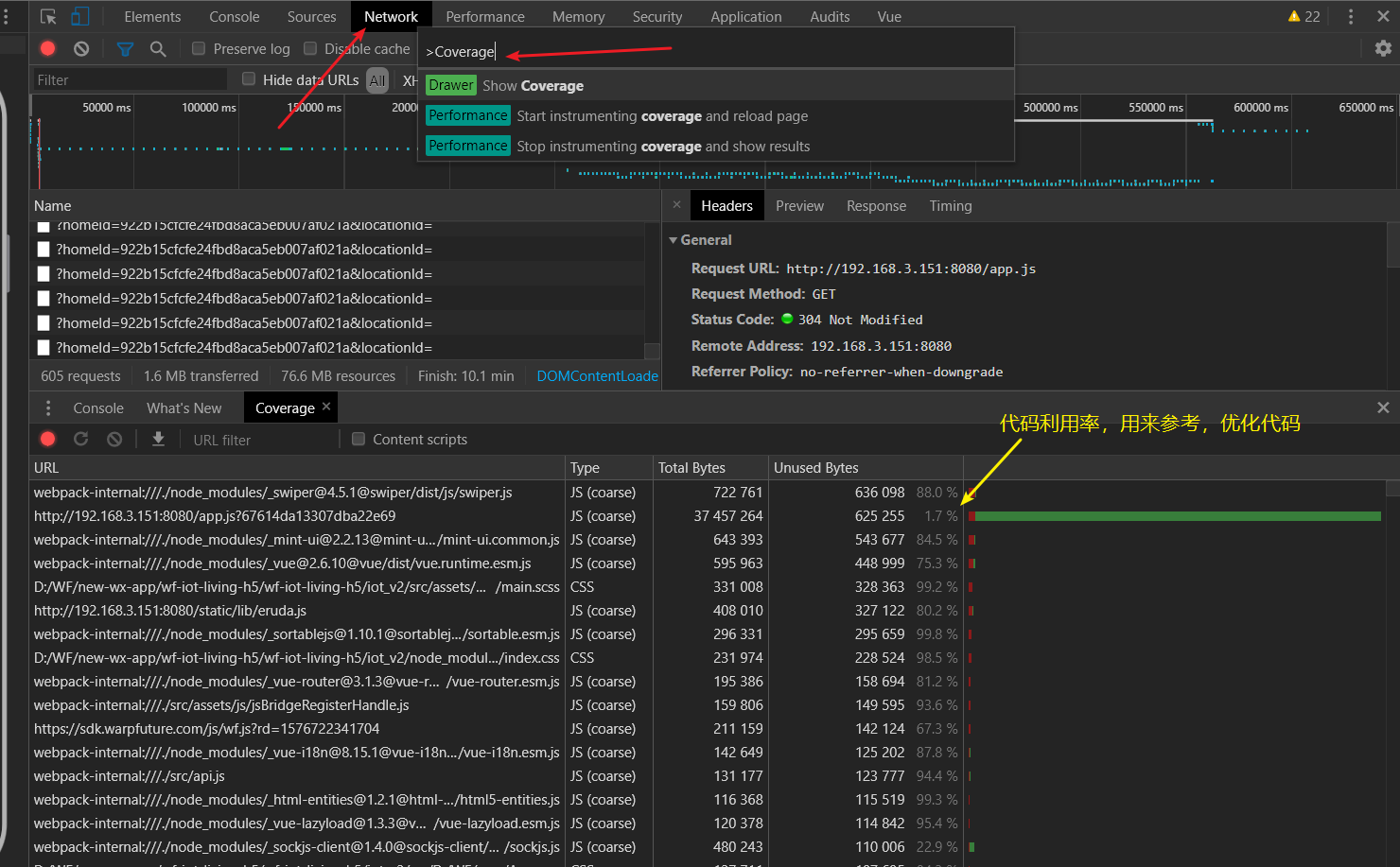Screen dimensions: 1400x867
Task: Check Hide data URLs option
Action: (249, 79)
